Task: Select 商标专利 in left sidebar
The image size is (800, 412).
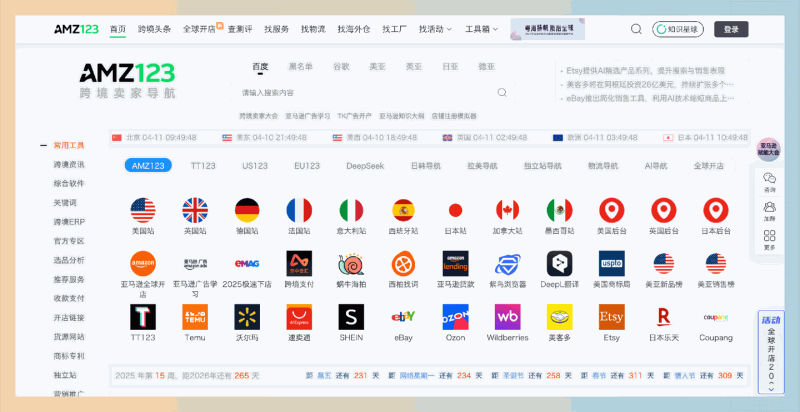Action: click(69, 356)
